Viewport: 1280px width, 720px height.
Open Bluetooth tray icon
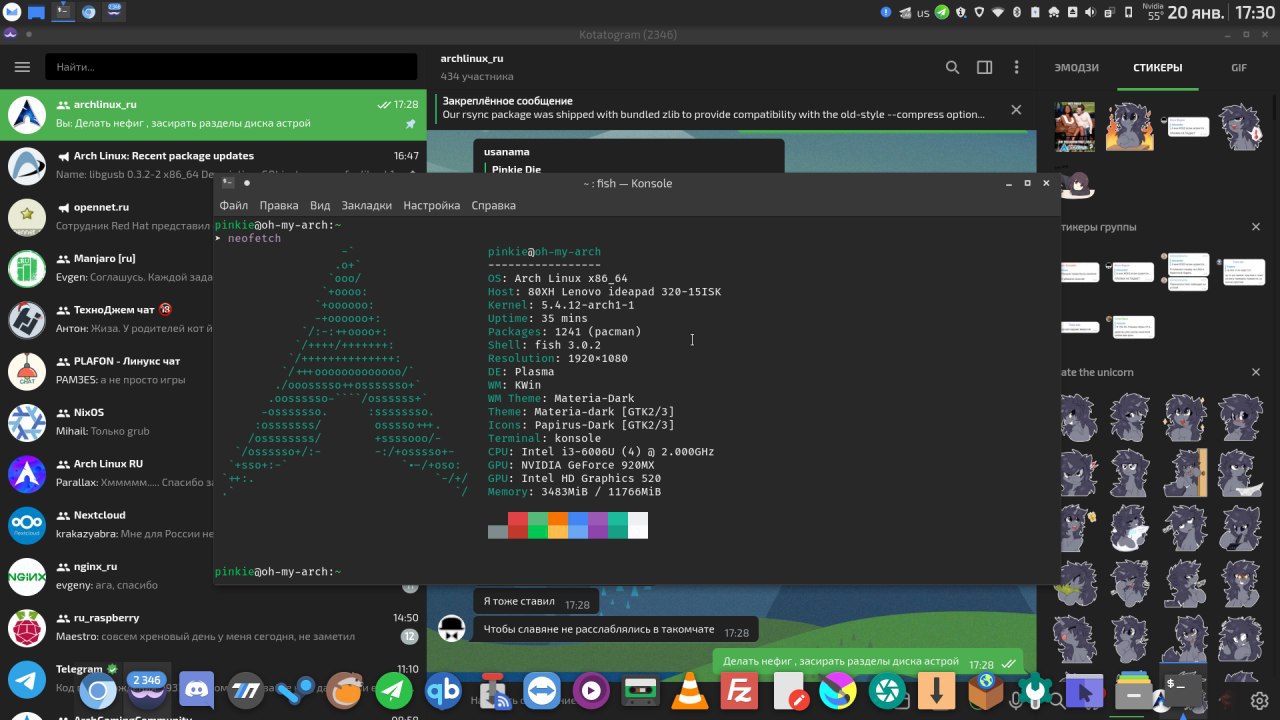tap(1017, 12)
